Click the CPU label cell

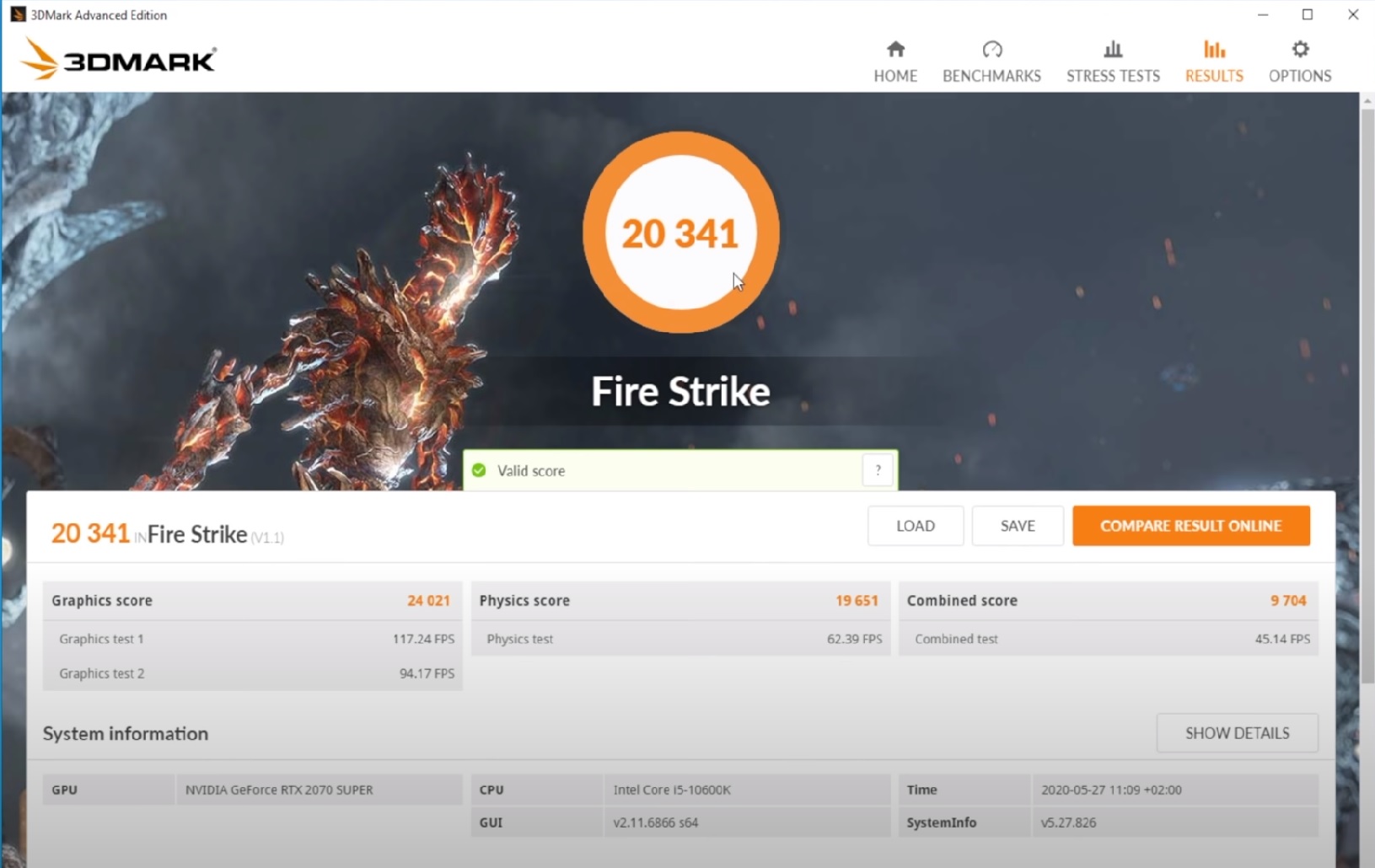pos(537,790)
